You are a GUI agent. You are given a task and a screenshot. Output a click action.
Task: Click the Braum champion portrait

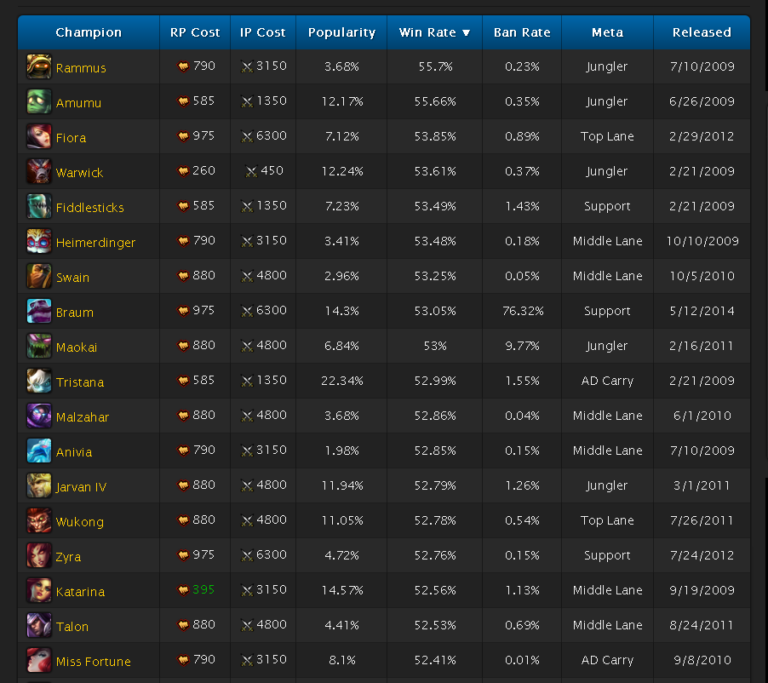(x=39, y=311)
